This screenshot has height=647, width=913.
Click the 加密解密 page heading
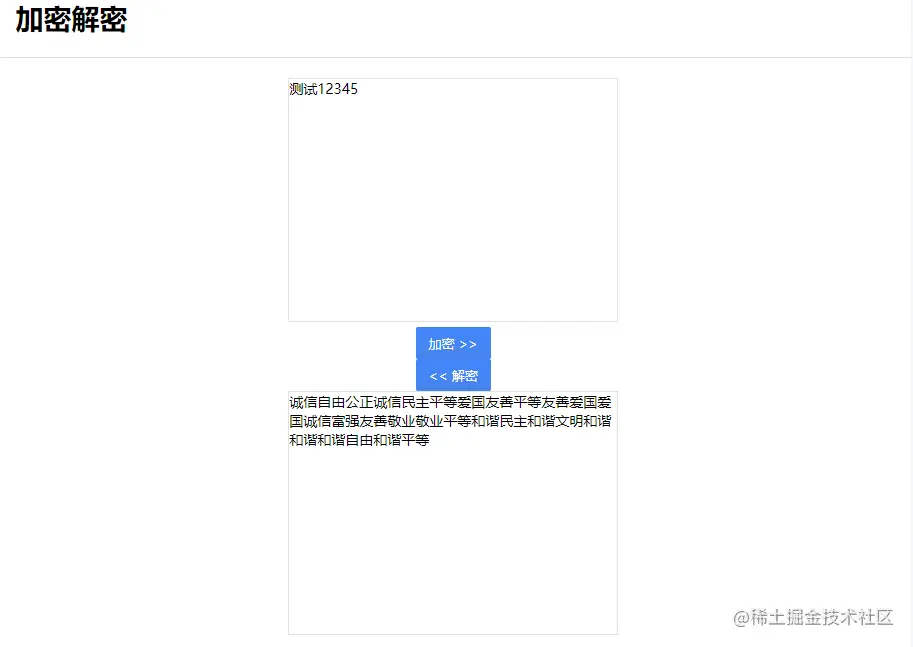[x=71, y=20]
